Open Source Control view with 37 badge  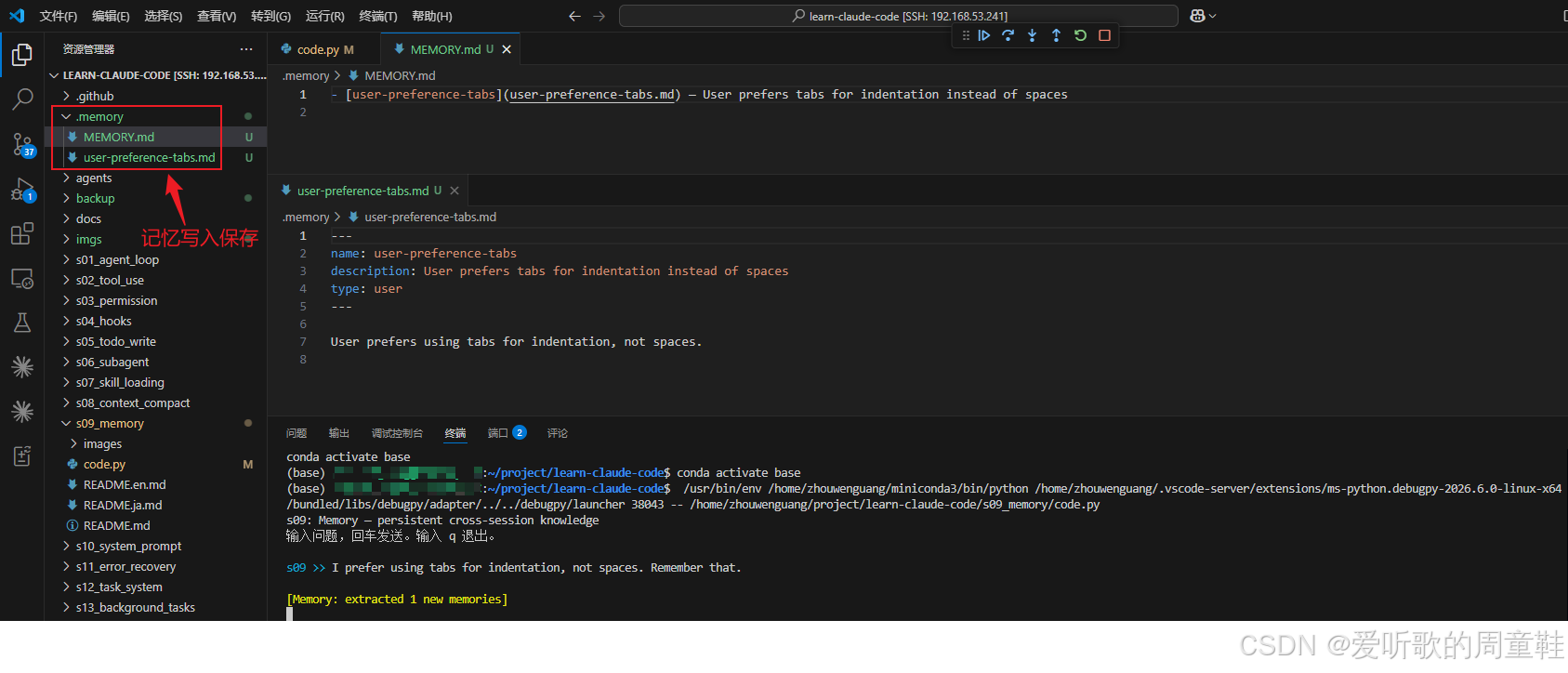tap(22, 144)
